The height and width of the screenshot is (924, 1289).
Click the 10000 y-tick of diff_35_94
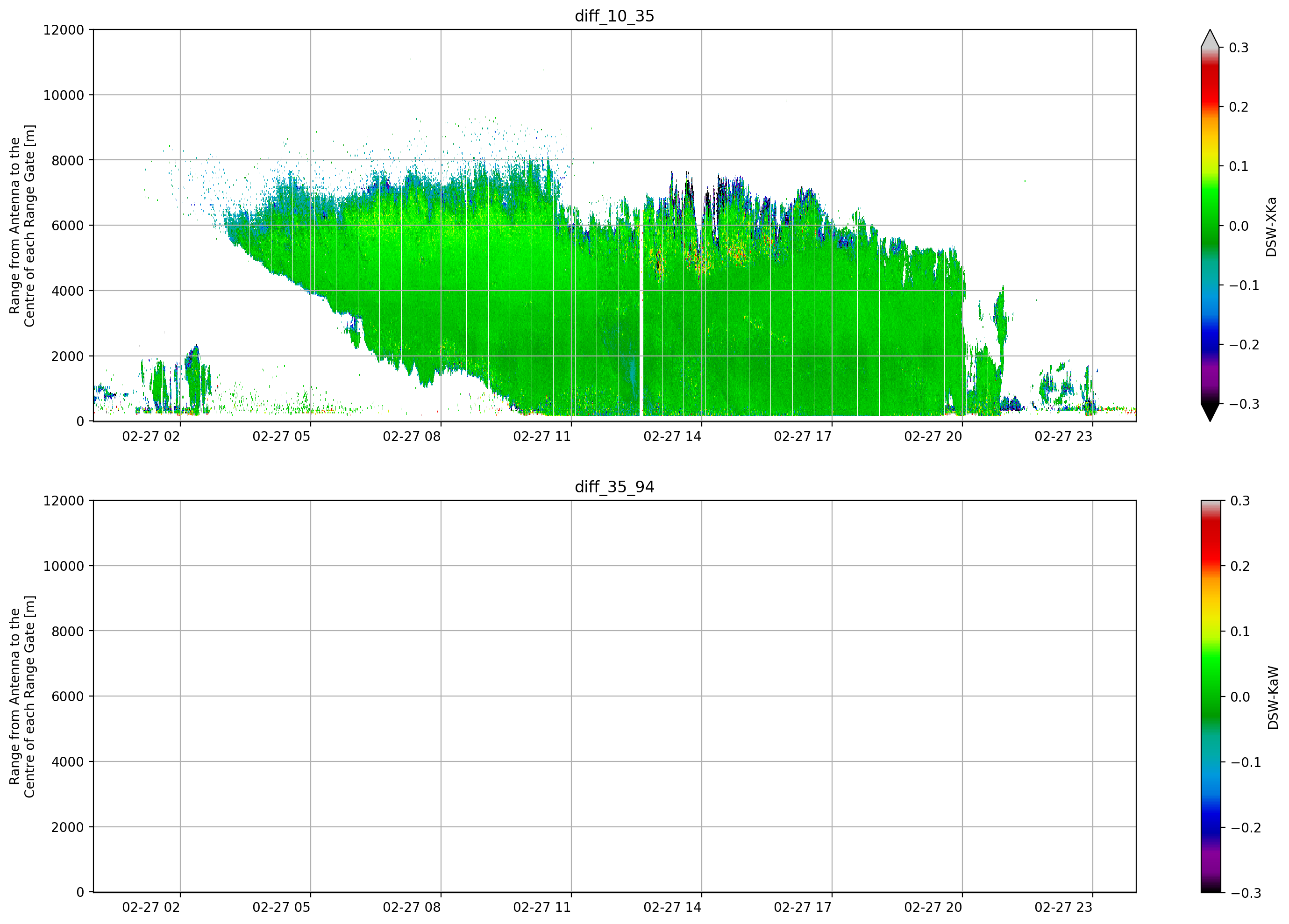point(64,566)
